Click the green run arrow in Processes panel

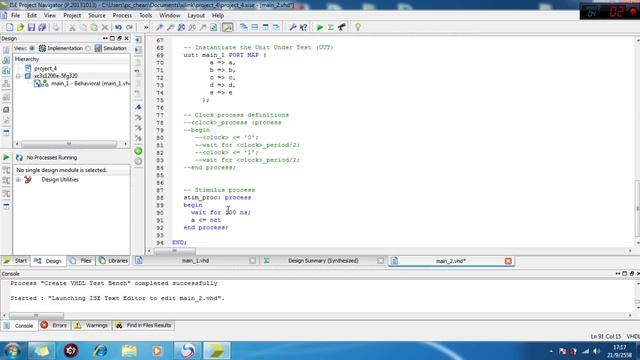[6, 157]
